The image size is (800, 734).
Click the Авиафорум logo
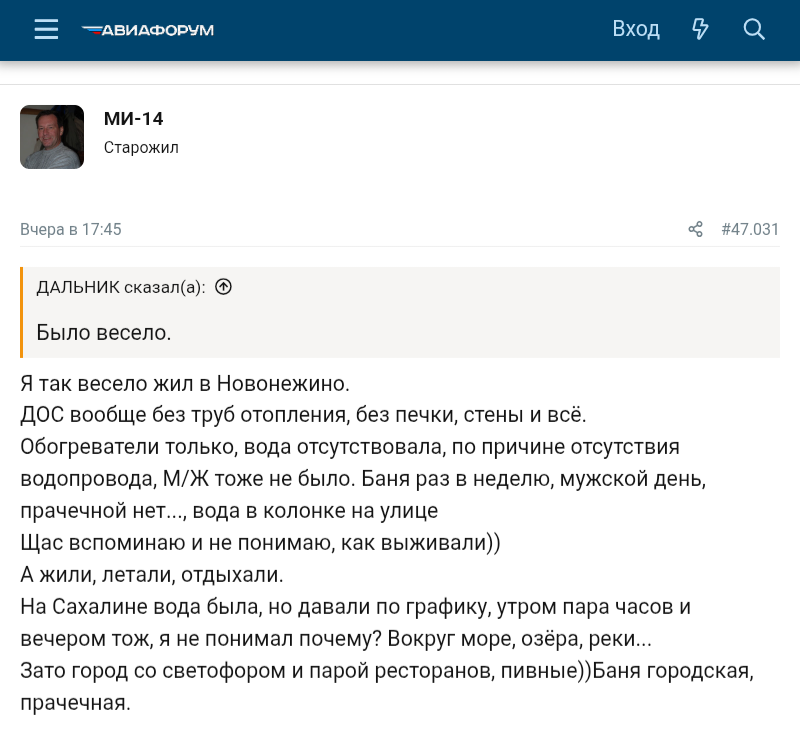click(x=148, y=30)
